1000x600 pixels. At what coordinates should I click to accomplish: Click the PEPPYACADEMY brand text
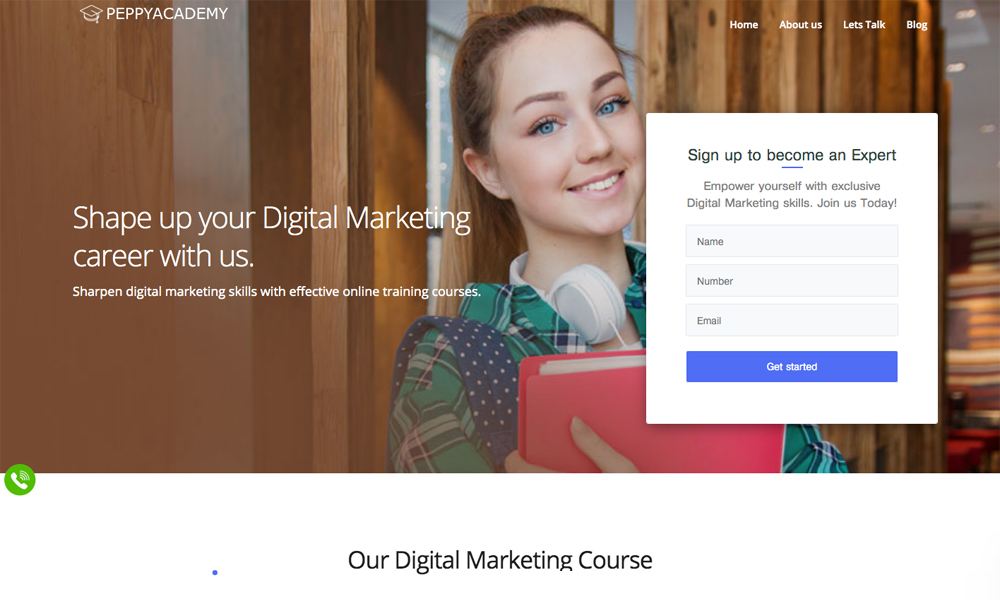(x=167, y=13)
